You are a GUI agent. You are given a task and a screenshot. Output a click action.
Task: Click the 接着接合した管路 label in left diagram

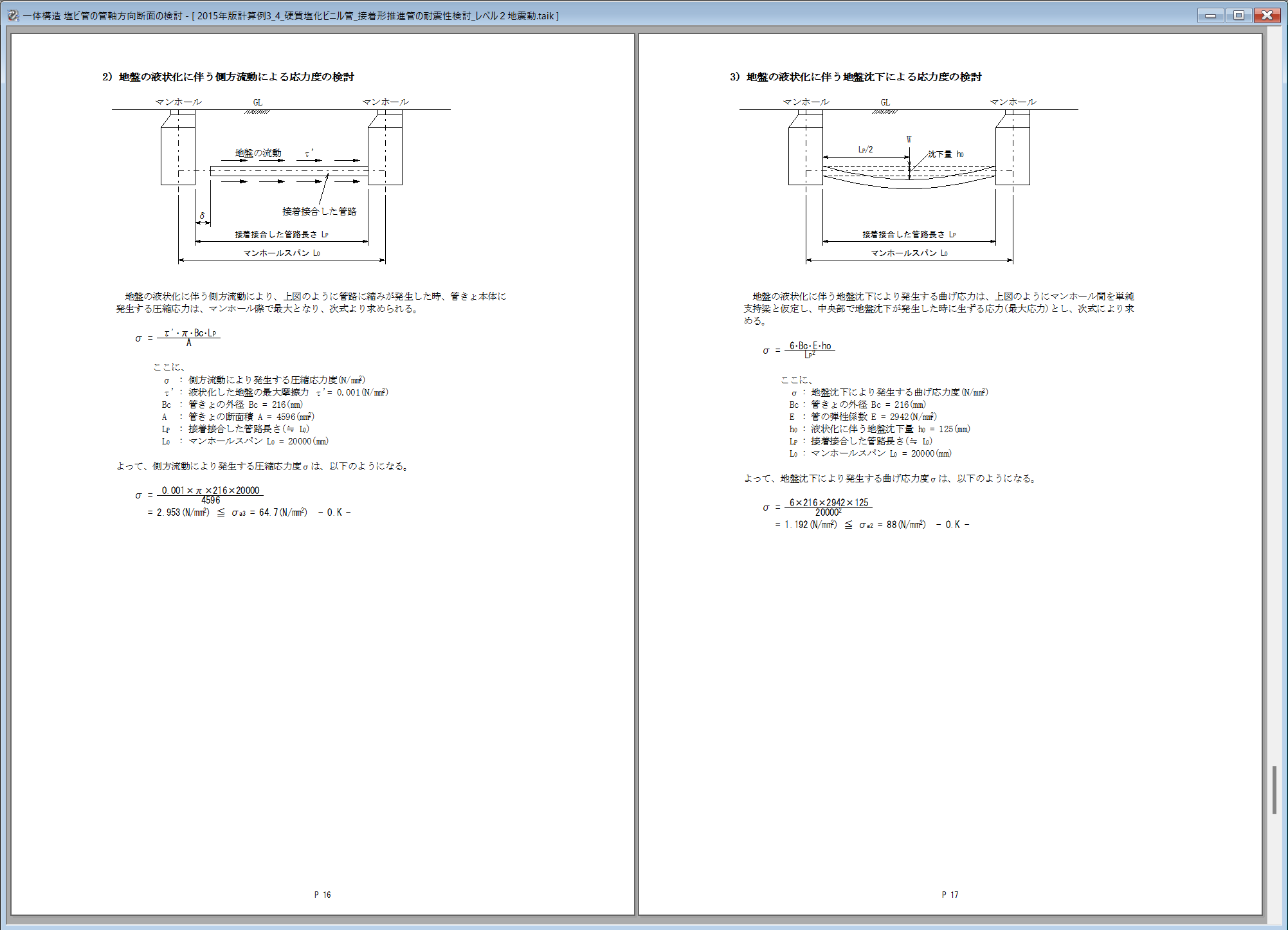pos(319,212)
